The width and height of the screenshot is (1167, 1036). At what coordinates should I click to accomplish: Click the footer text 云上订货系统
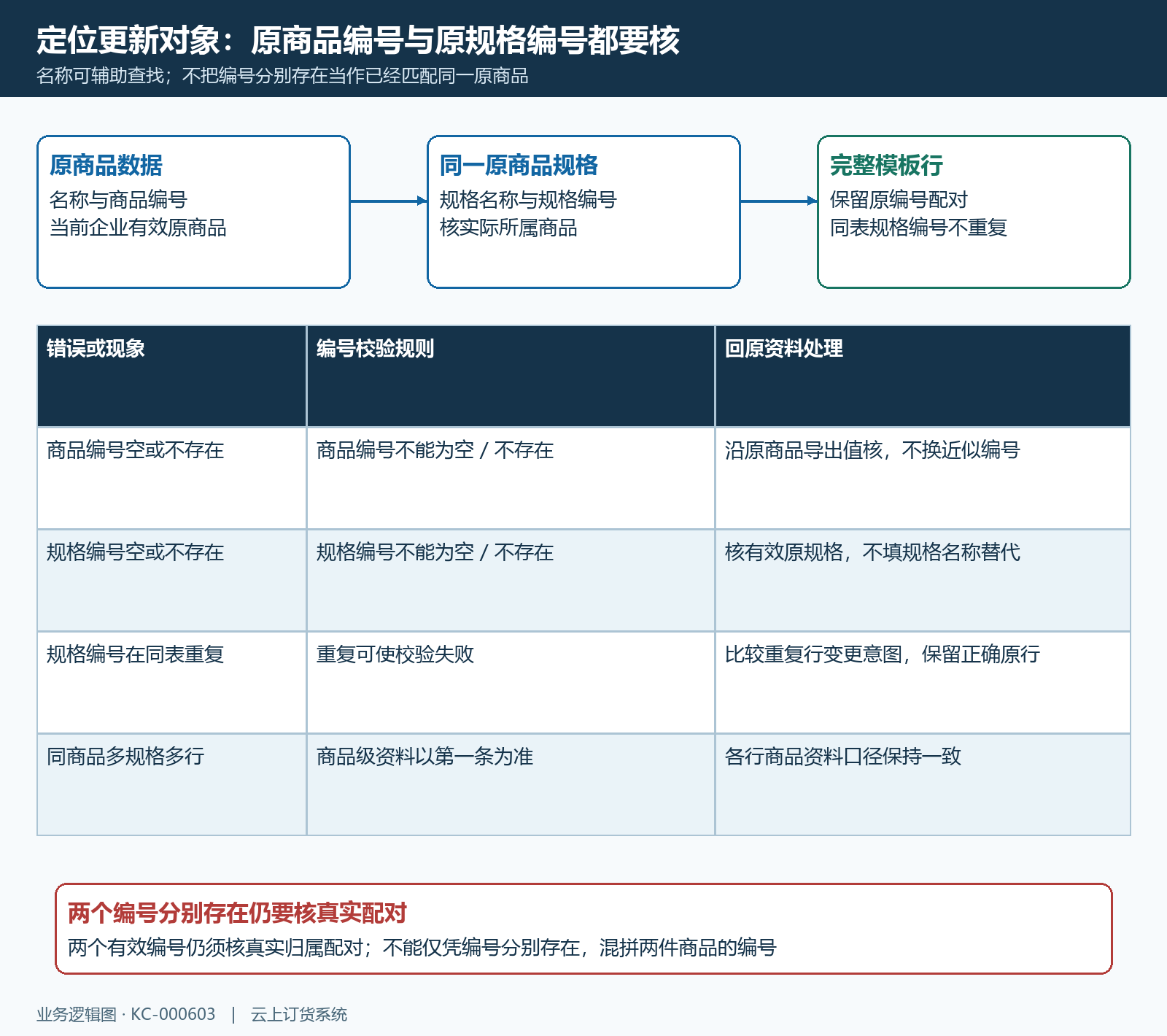[299, 1014]
